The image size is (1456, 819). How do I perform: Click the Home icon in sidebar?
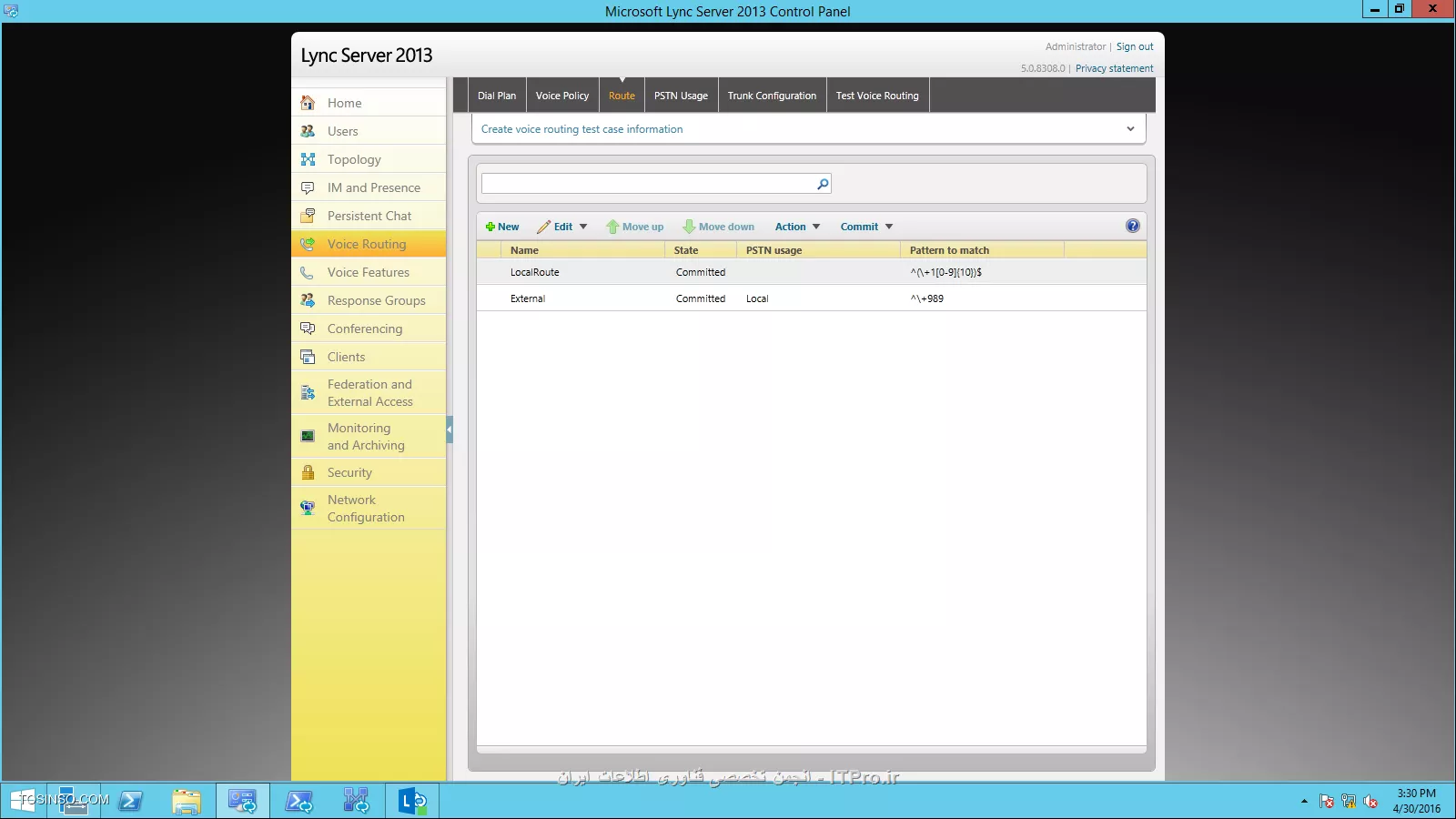(308, 103)
